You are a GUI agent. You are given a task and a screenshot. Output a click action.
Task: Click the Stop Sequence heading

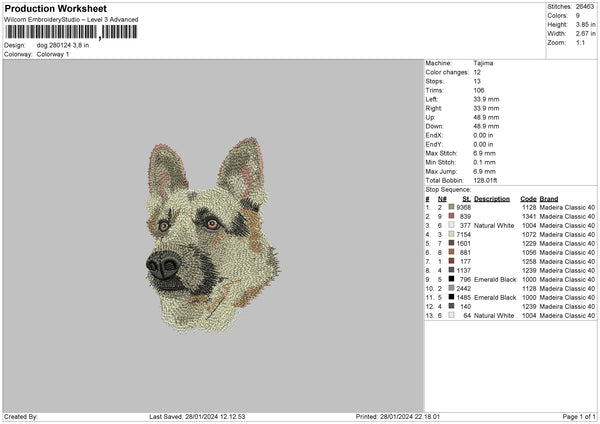click(x=447, y=187)
